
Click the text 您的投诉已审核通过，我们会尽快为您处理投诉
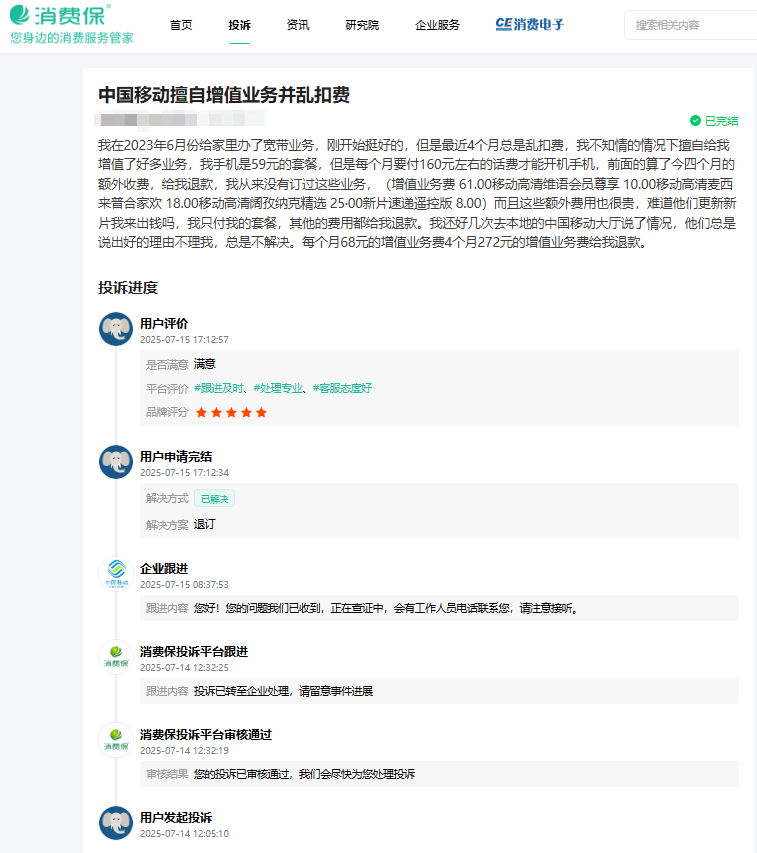[305, 774]
